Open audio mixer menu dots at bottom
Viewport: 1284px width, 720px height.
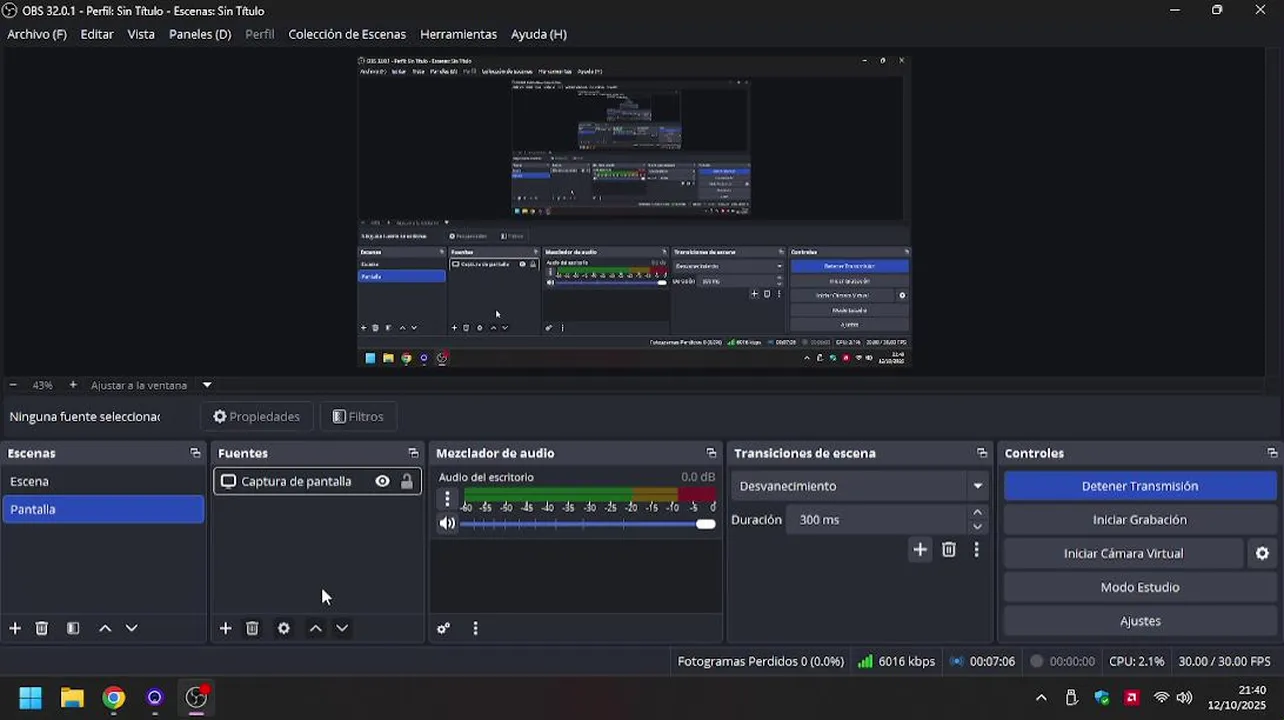(x=475, y=628)
